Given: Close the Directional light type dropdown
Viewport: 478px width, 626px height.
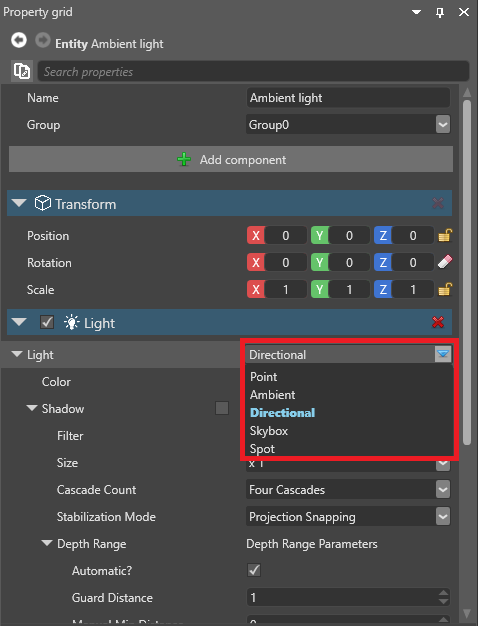Looking at the screenshot, I should click(x=443, y=354).
